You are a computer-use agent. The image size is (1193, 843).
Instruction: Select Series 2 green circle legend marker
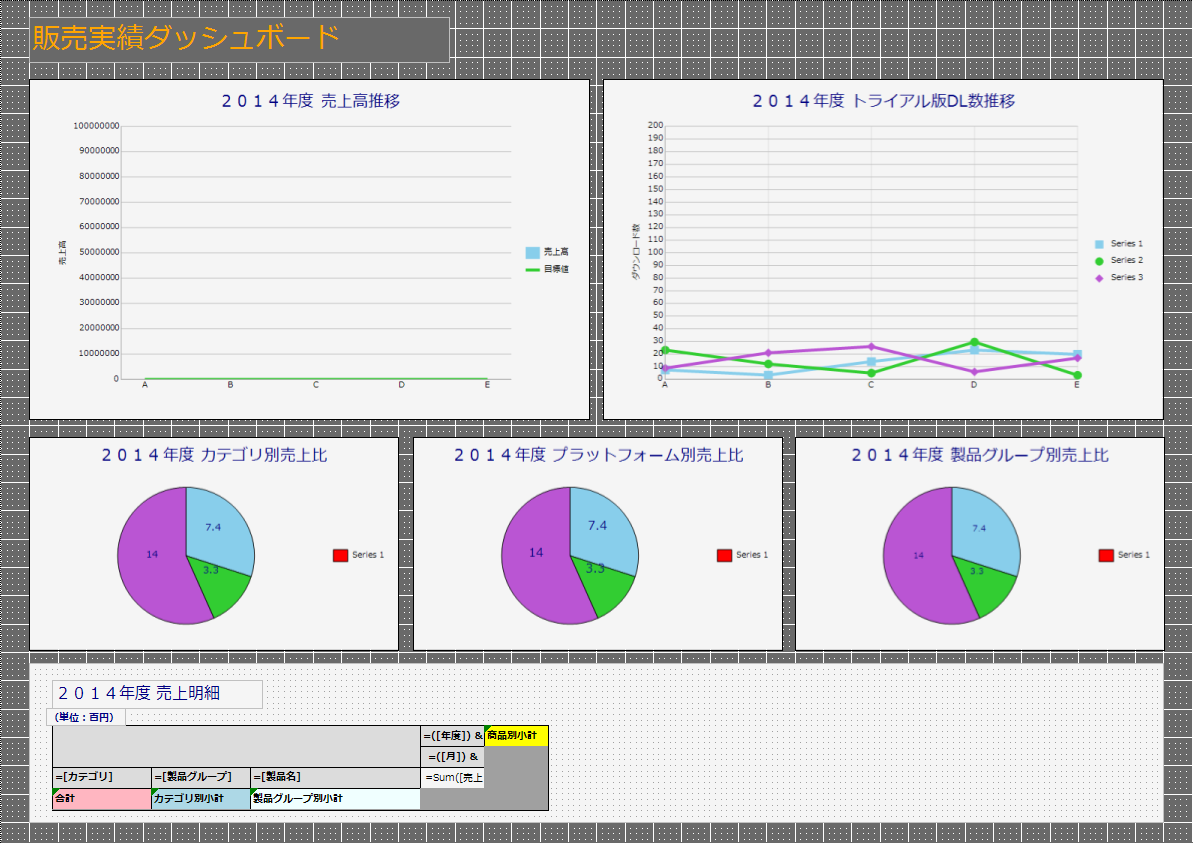pyautogui.click(x=1099, y=261)
